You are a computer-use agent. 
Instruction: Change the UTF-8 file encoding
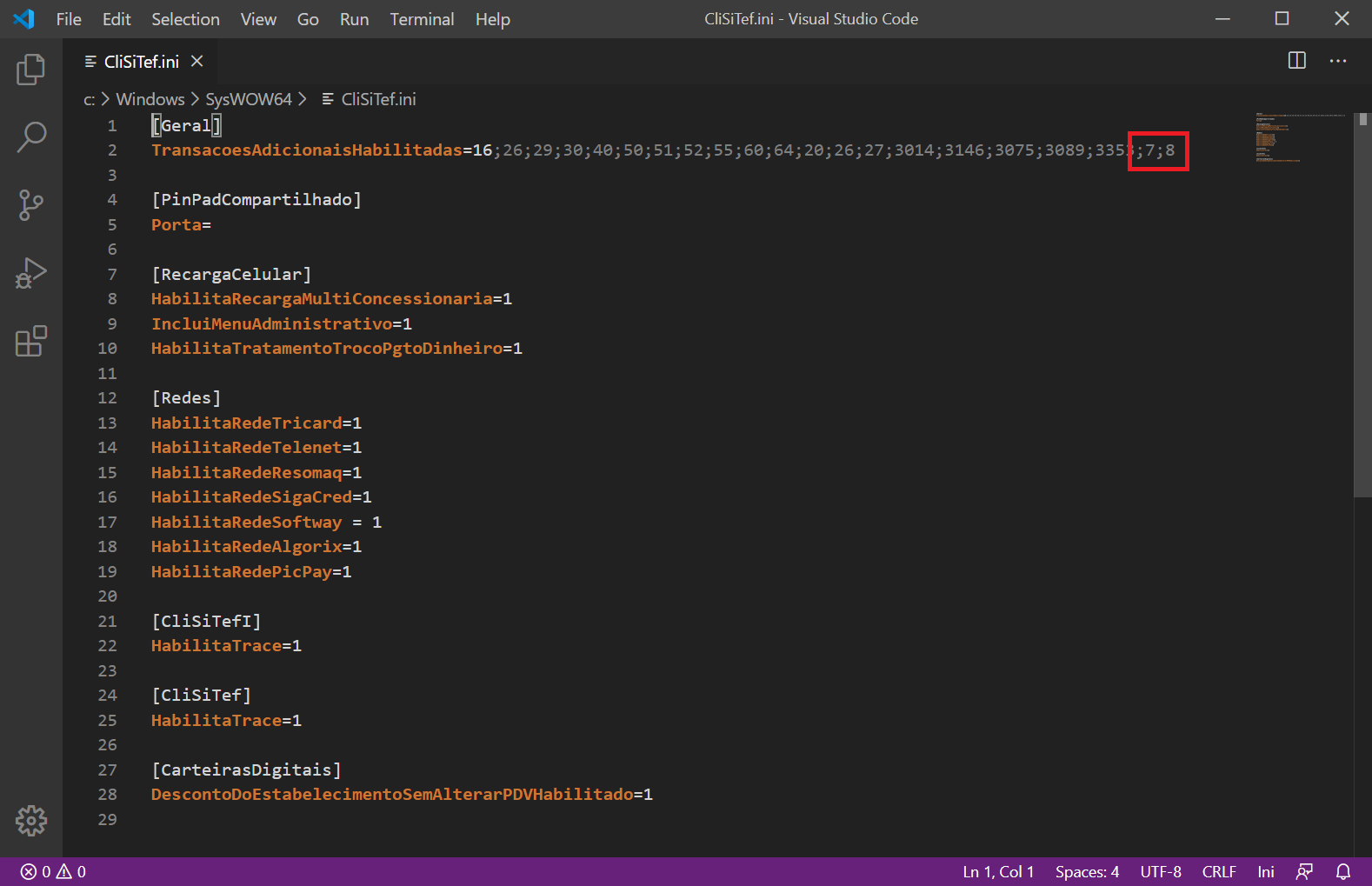[1160, 871]
